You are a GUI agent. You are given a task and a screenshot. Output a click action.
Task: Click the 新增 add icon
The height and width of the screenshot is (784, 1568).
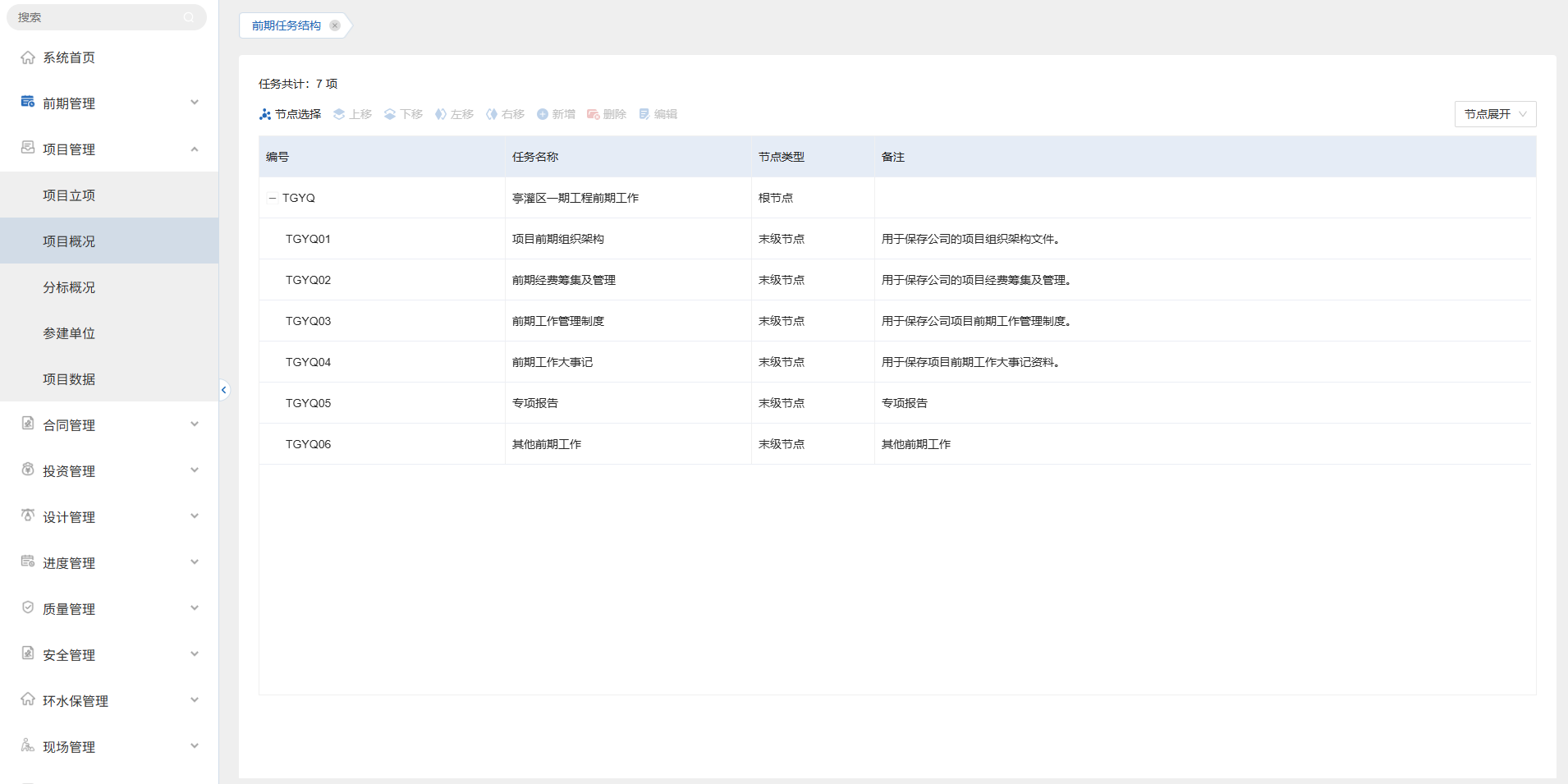coord(543,114)
